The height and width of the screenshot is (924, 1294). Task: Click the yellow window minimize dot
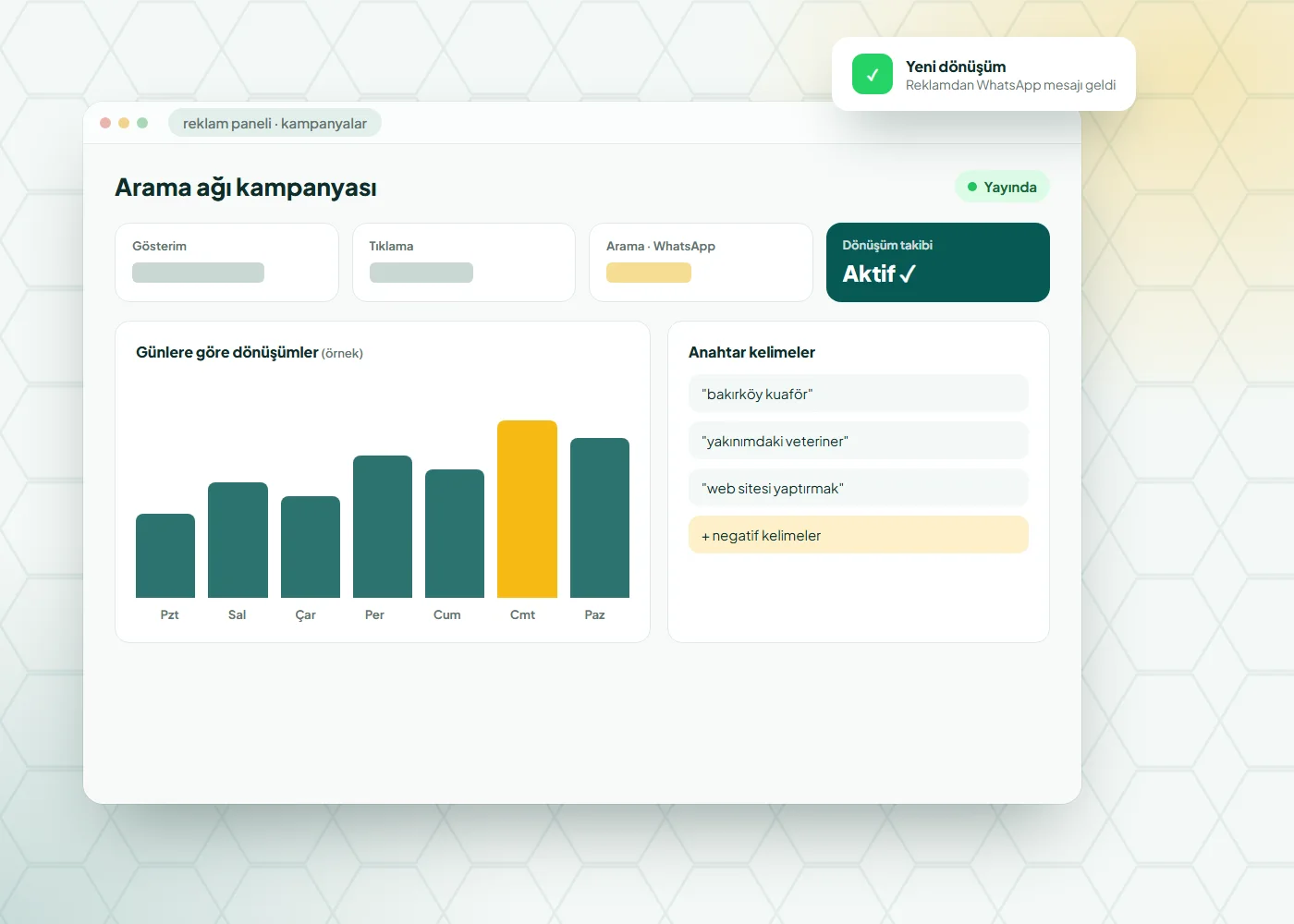pyautogui.click(x=124, y=123)
